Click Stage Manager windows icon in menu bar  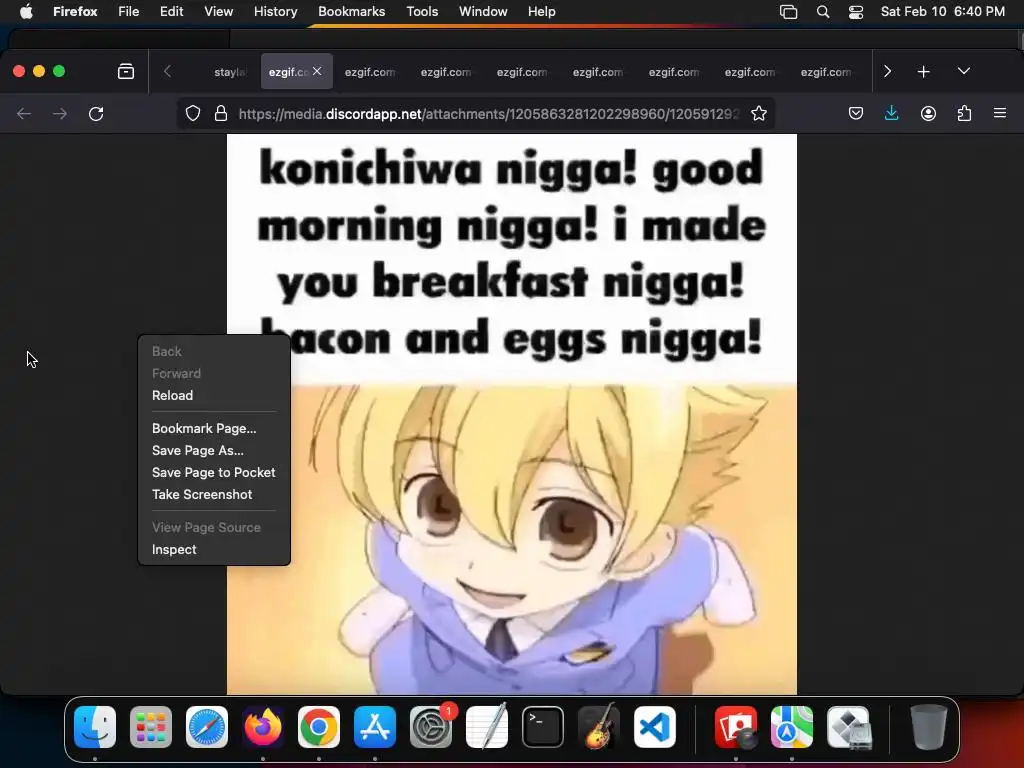(x=788, y=12)
